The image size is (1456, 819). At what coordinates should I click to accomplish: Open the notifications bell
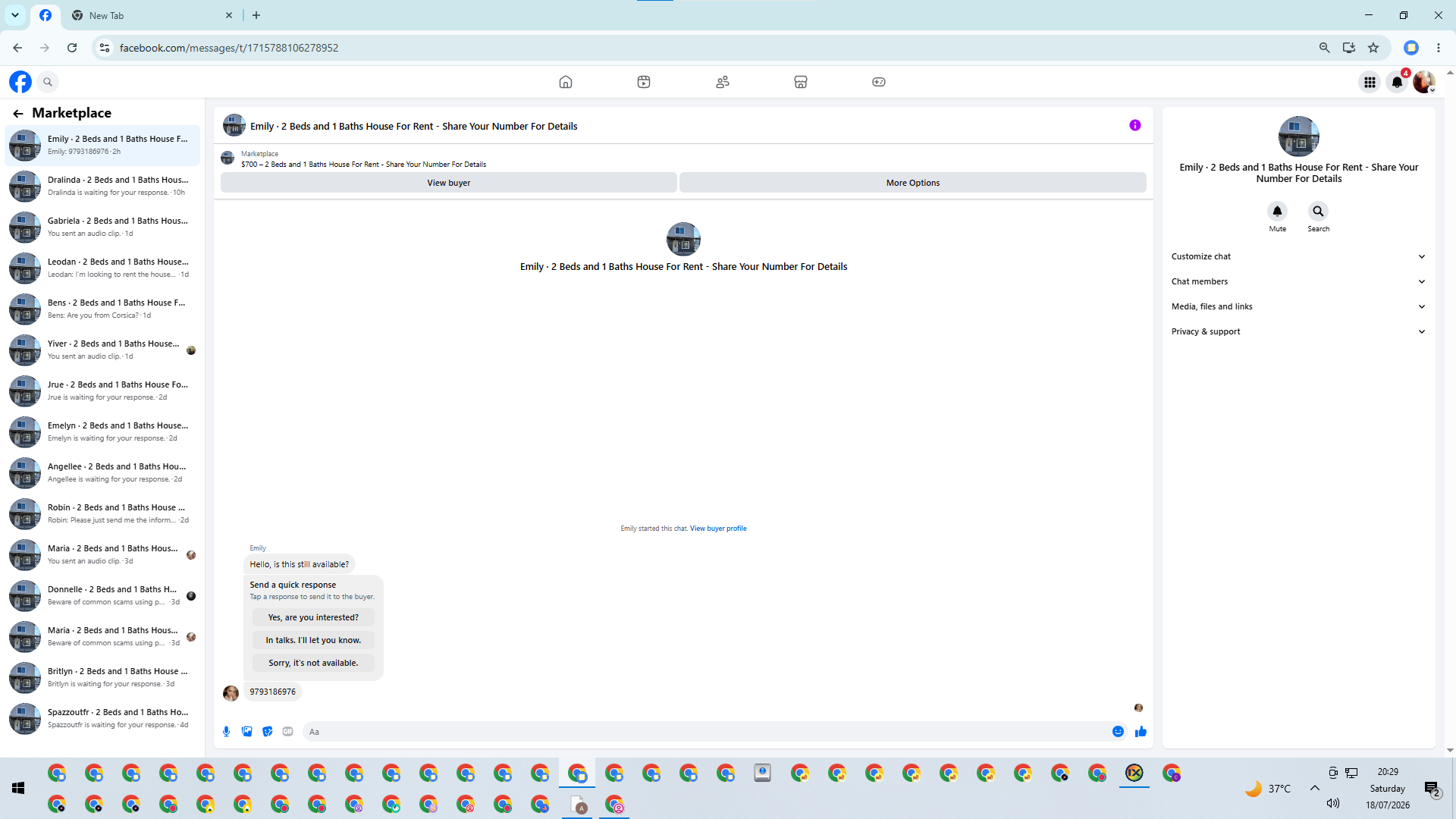pyautogui.click(x=1397, y=82)
